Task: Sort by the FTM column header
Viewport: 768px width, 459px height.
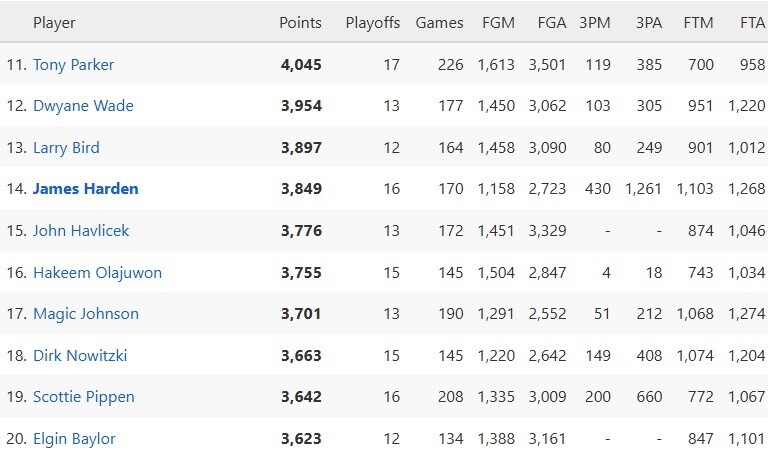Action: pyautogui.click(x=698, y=23)
